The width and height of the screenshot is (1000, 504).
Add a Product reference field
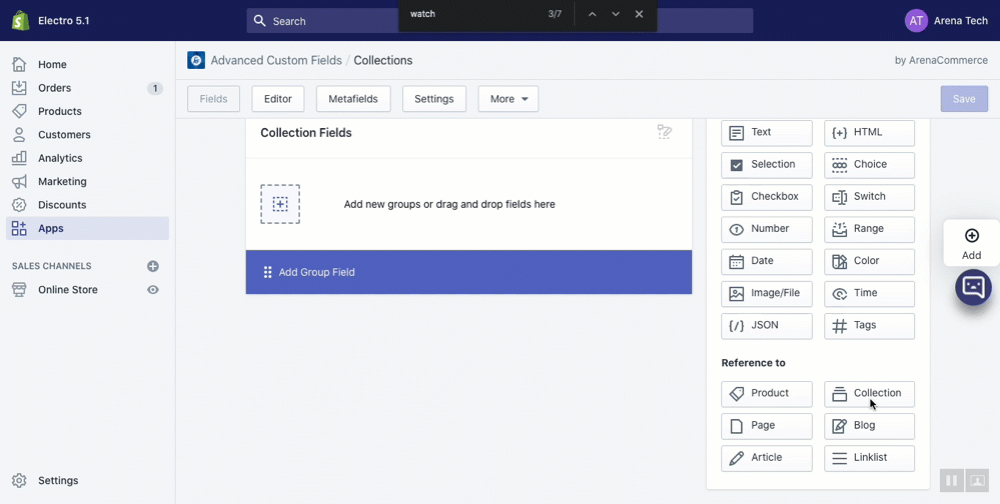pos(767,394)
